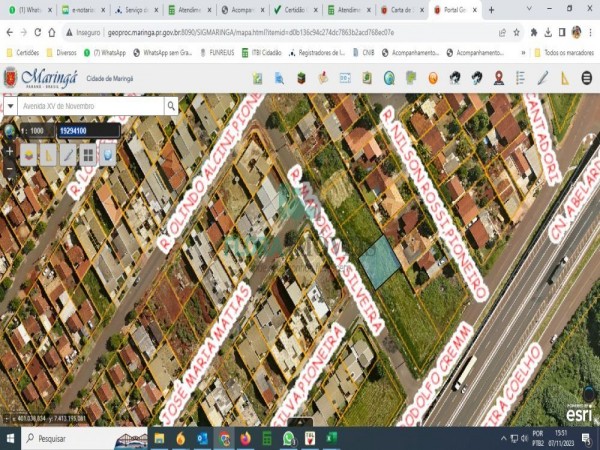Click the search magnifier button
Viewport: 600px width, 450px height.
point(172,105)
